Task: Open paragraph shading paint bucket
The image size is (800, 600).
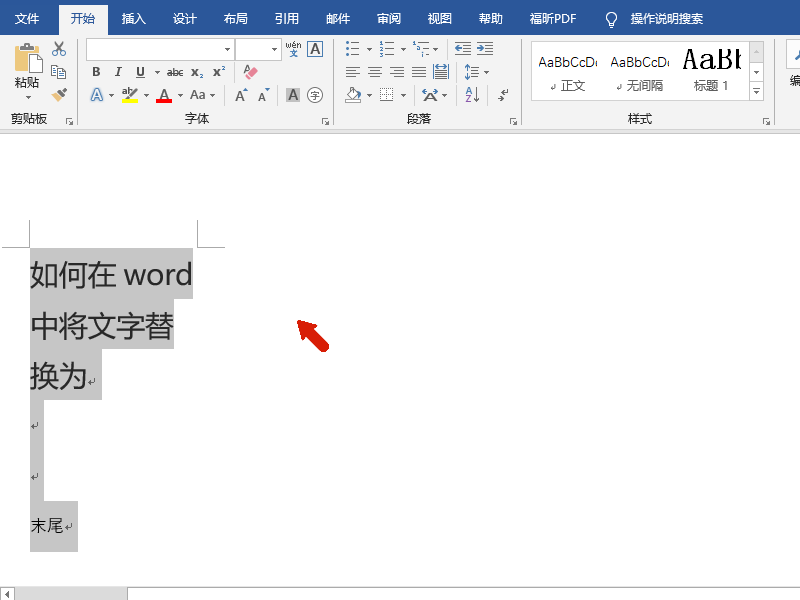Action: point(353,95)
